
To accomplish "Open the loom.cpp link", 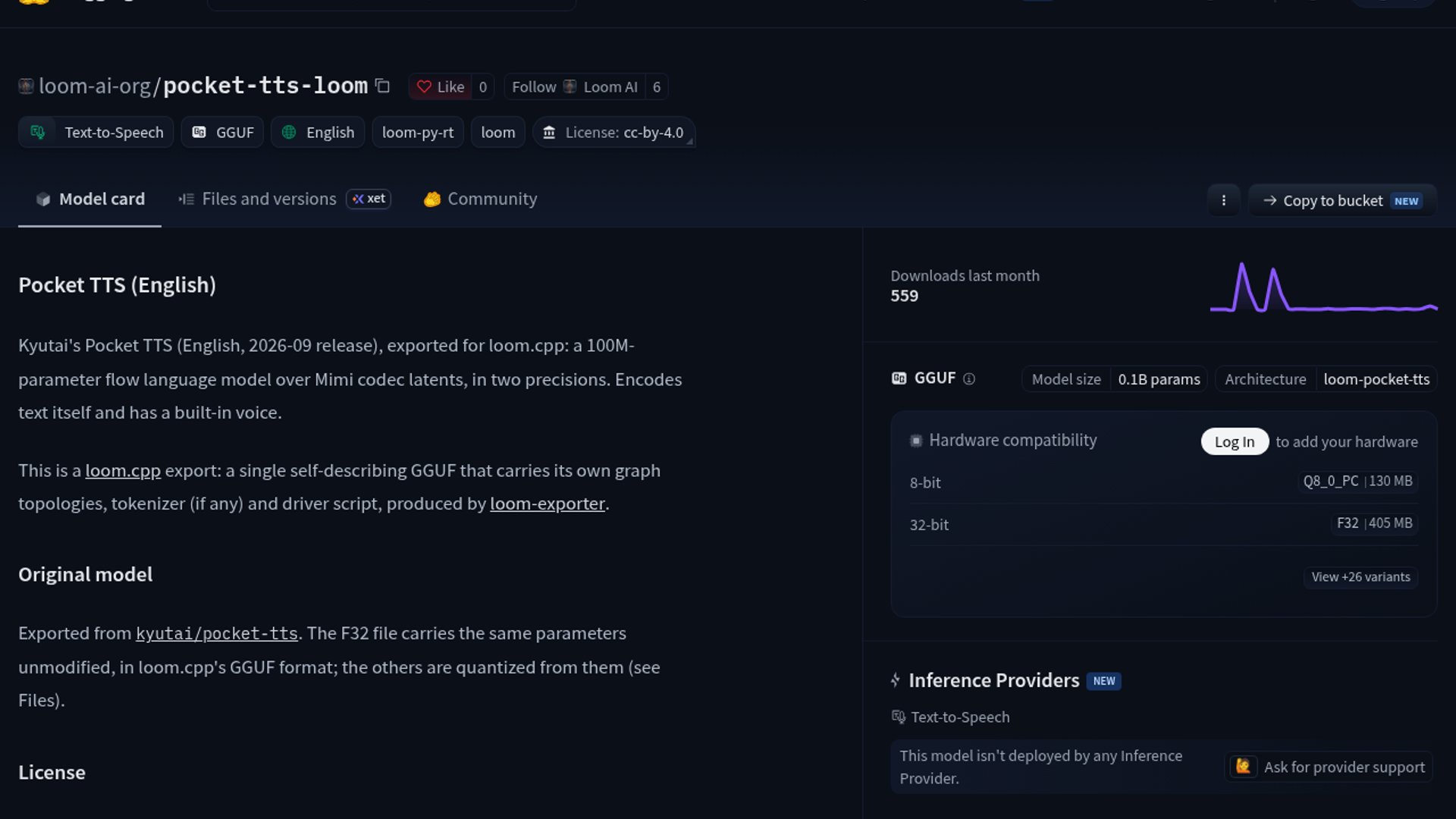I will tap(123, 470).
